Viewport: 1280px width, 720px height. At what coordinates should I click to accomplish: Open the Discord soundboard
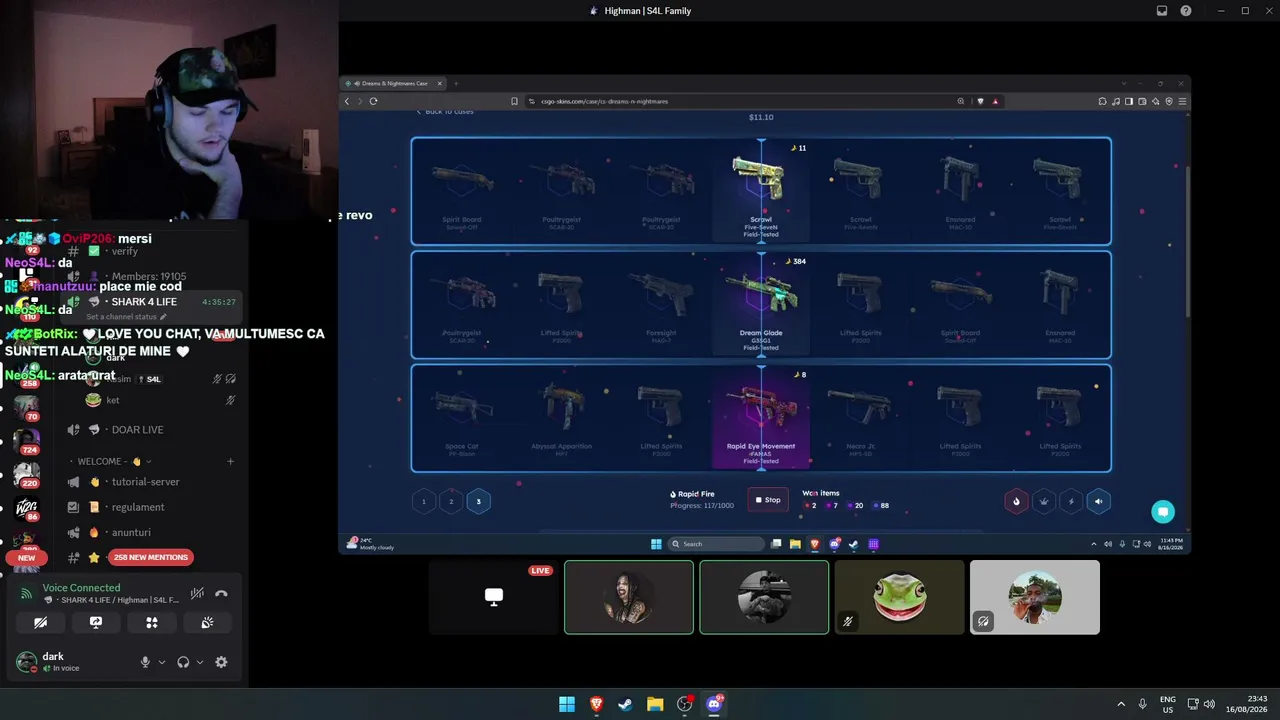coord(207,622)
